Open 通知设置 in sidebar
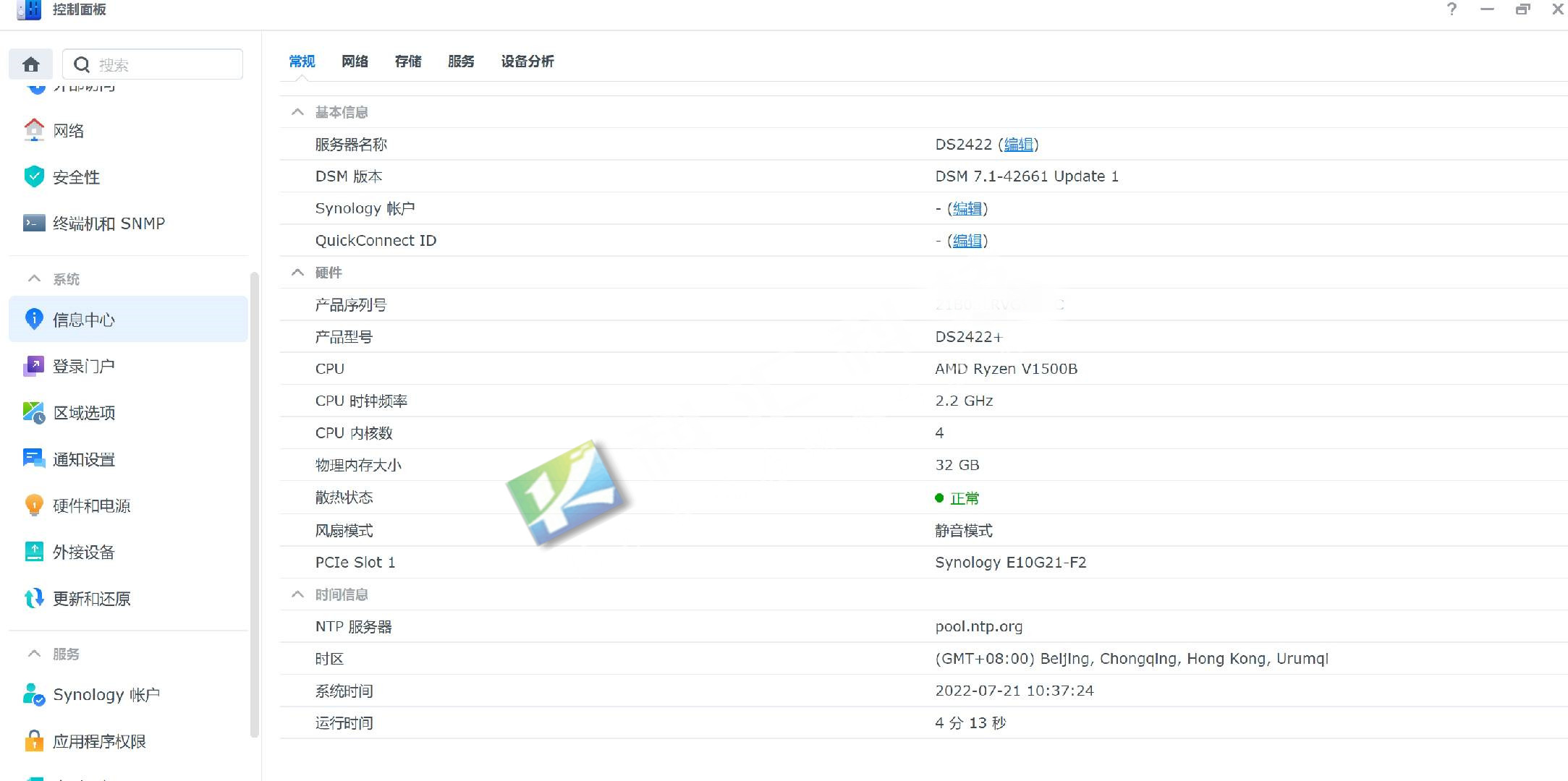 [128, 459]
